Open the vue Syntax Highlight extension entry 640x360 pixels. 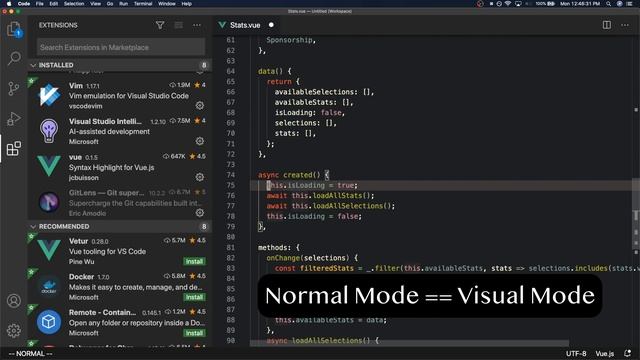[121, 167]
